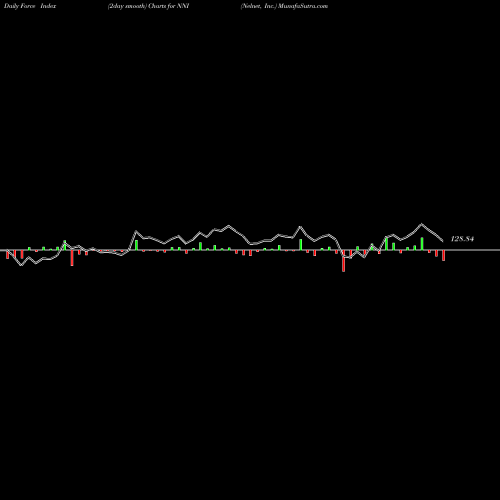500x500 pixels.
Task: Click the 'Daily Force Index' title text
Action: pyautogui.click(x=30, y=6)
